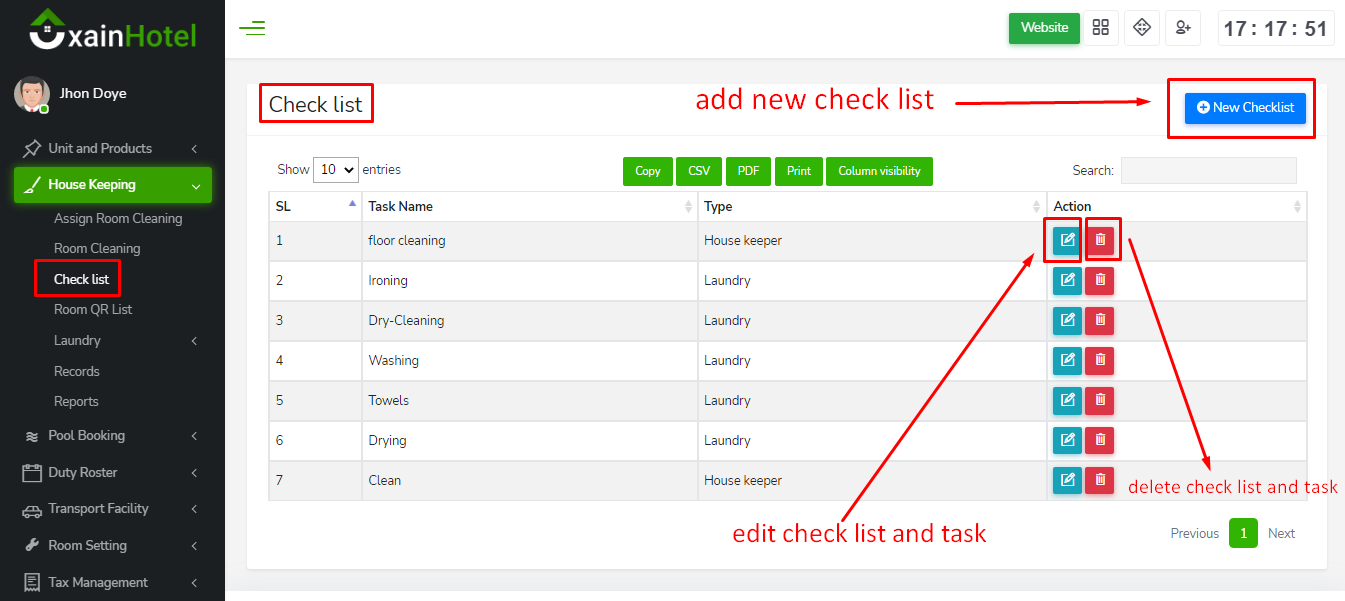Edit the floor cleaning task
Viewport: 1345px width, 601px height.
[1067, 240]
